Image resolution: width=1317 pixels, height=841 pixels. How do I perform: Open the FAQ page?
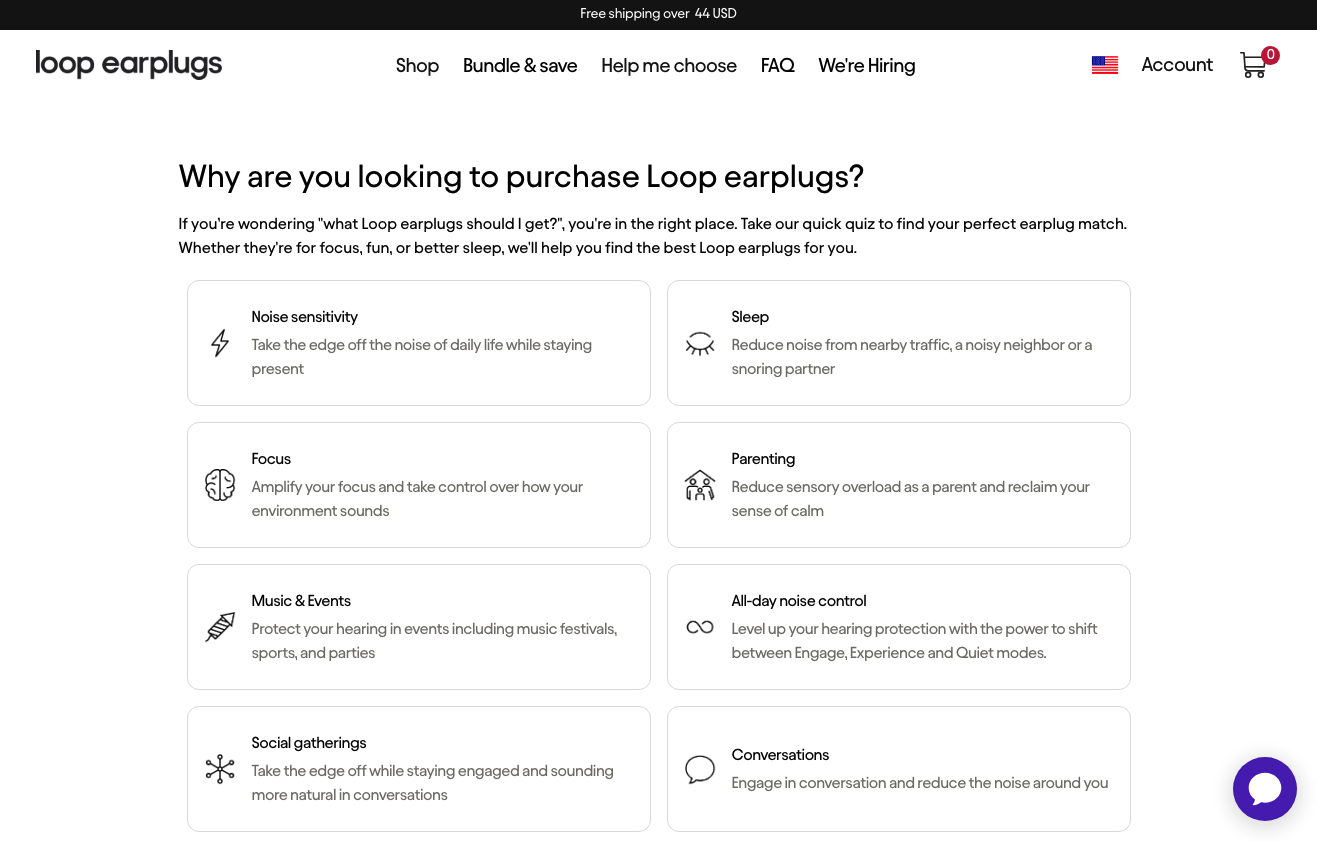click(x=777, y=65)
